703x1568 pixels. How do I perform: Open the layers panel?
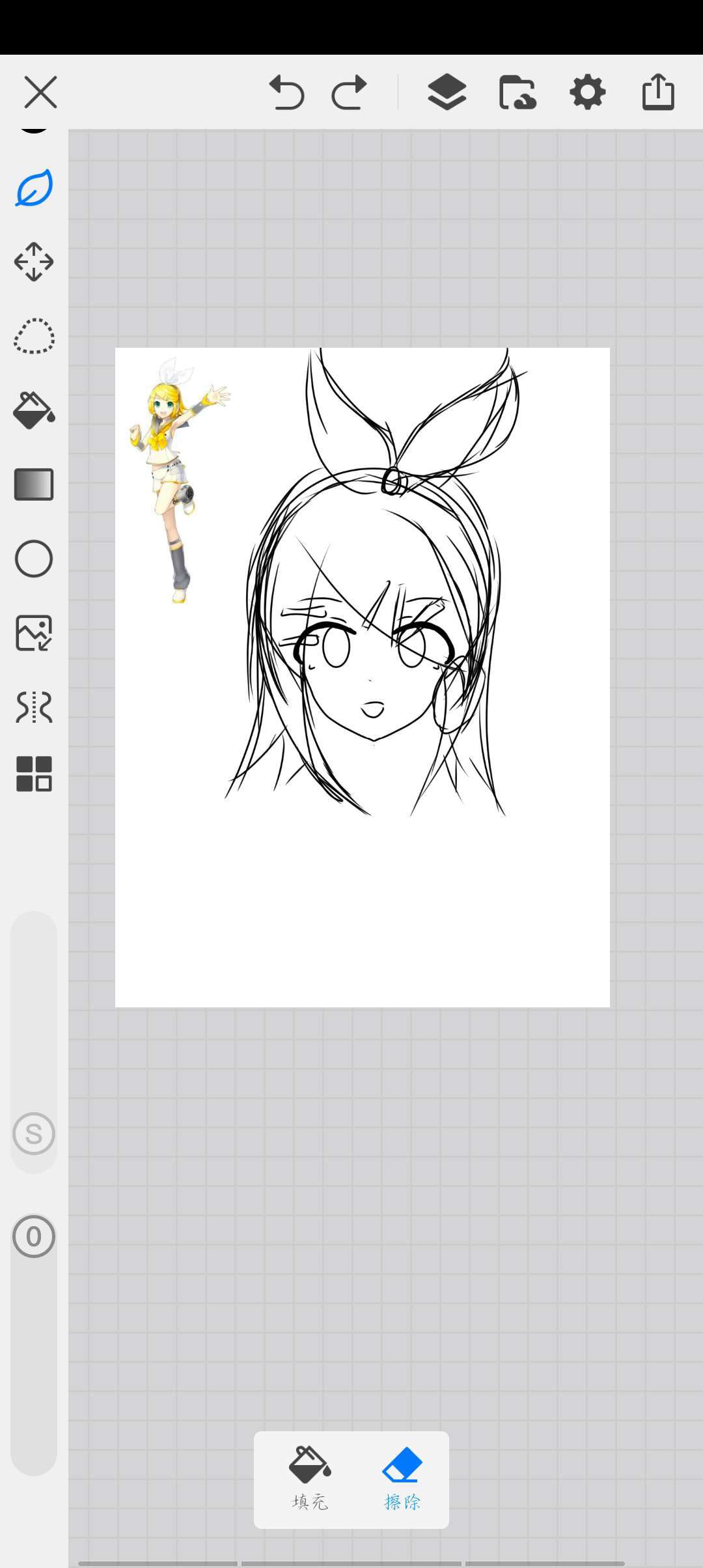(447, 92)
